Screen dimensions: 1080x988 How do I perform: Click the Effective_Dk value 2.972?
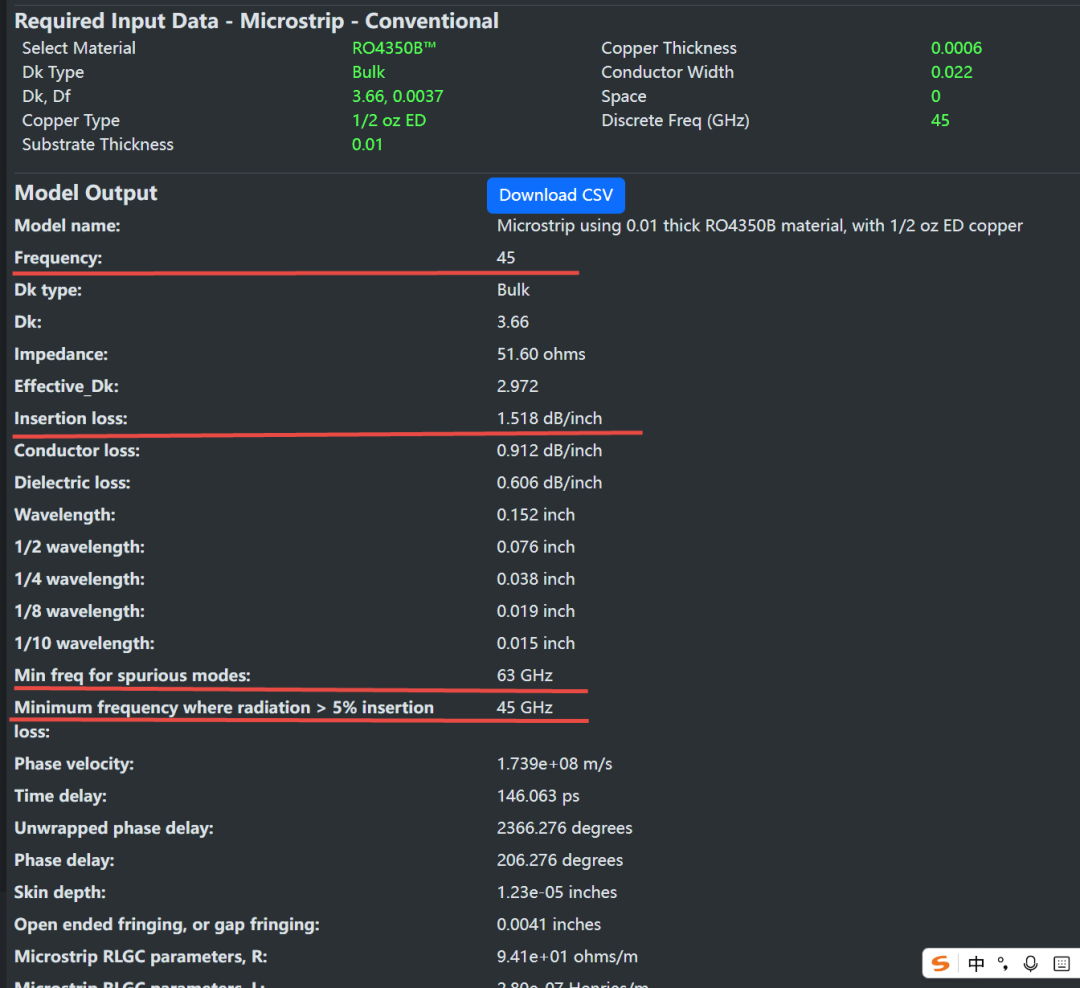point(517,386)
